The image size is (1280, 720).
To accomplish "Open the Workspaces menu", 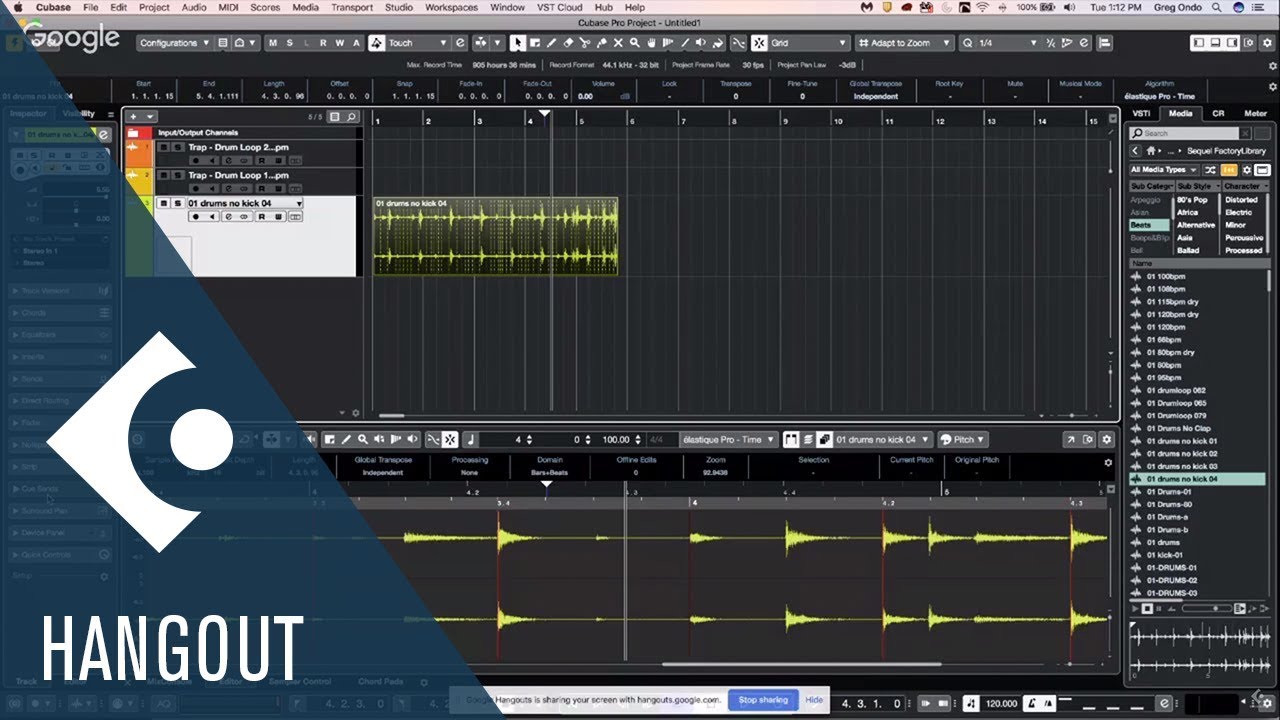I will click(451, 7).
